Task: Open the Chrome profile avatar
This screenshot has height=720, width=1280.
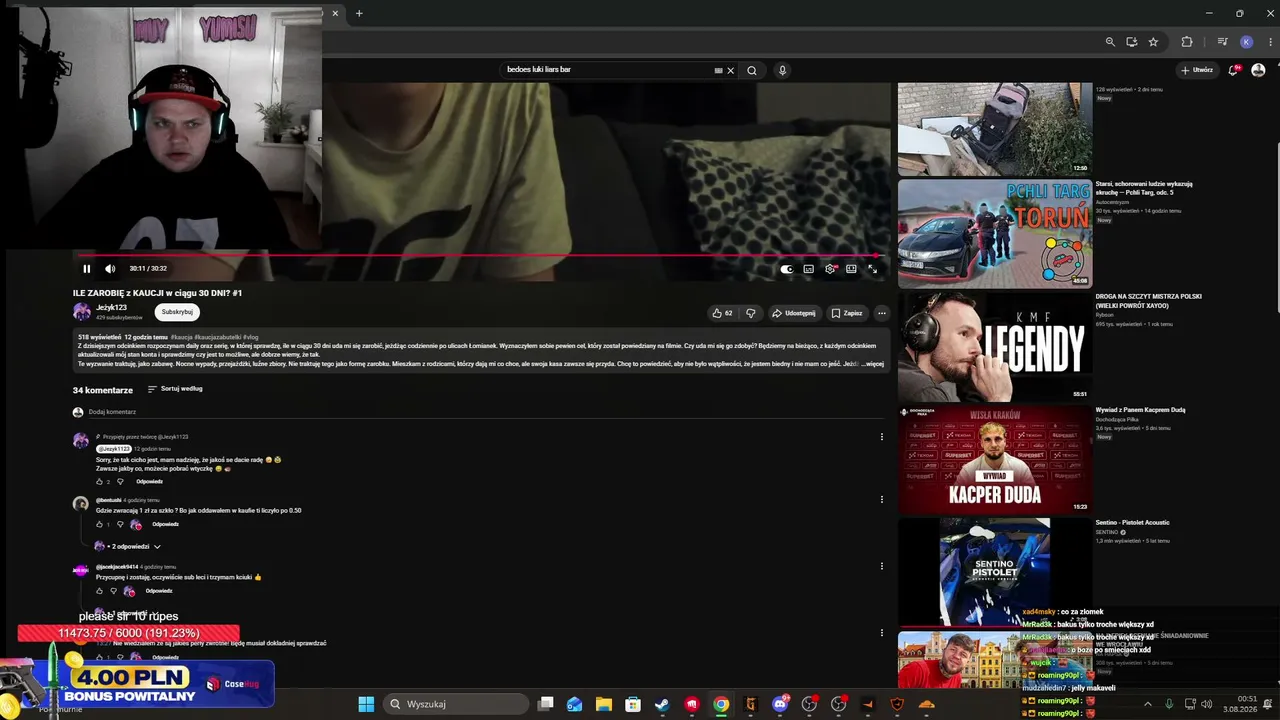Action: click(x=1246, y=42)
